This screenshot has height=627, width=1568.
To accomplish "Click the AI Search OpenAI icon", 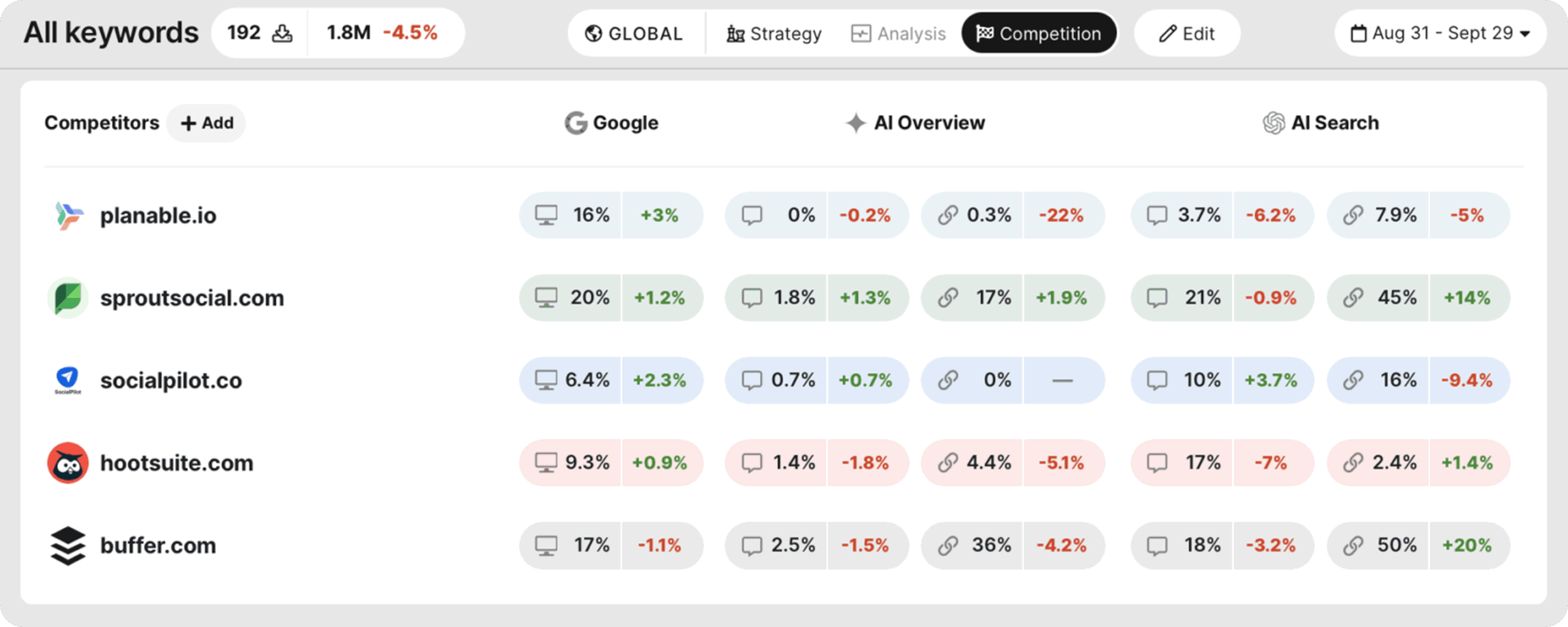I will point(1273,123).
